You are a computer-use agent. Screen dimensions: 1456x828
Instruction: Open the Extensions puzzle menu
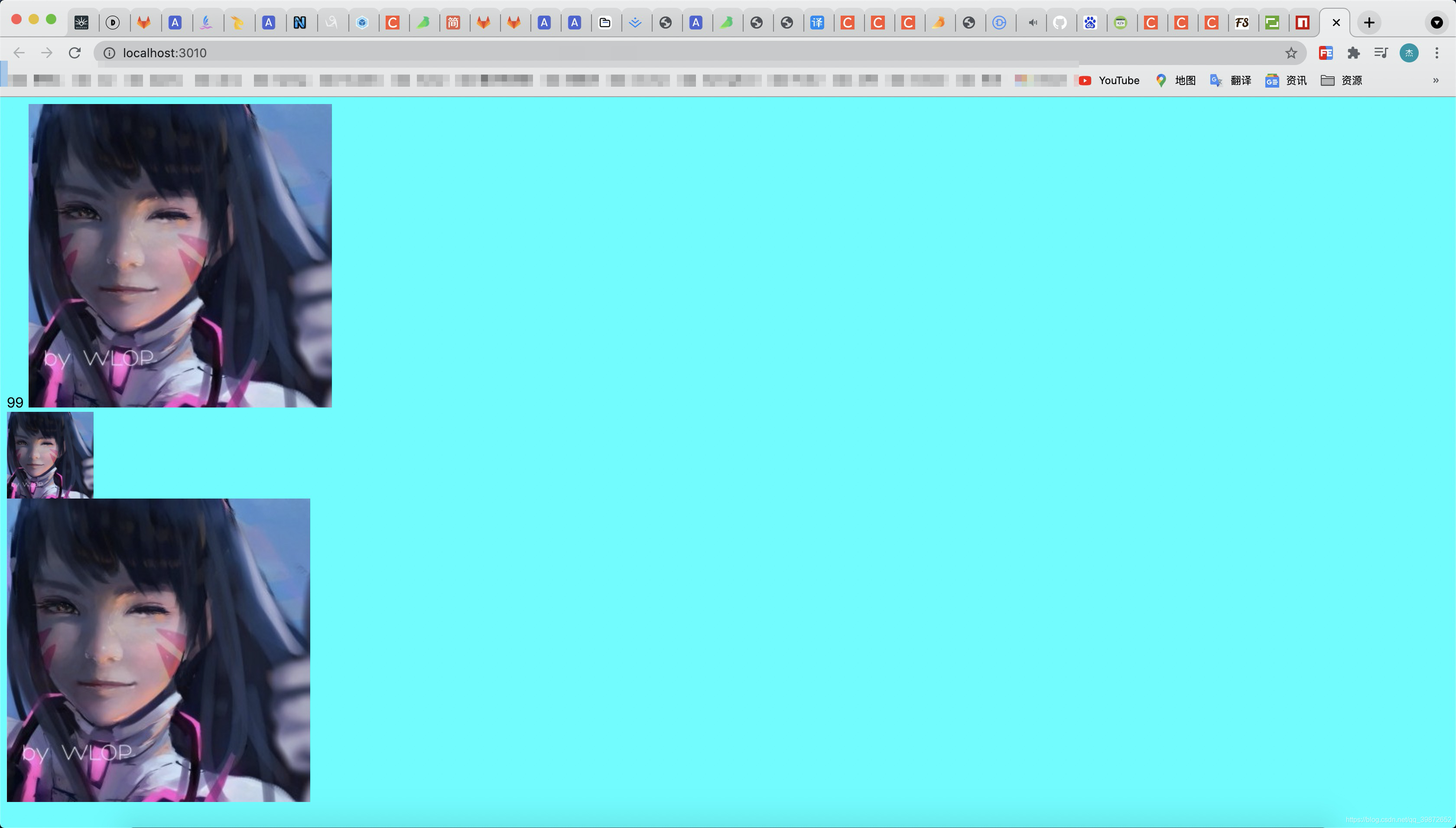1354,53
